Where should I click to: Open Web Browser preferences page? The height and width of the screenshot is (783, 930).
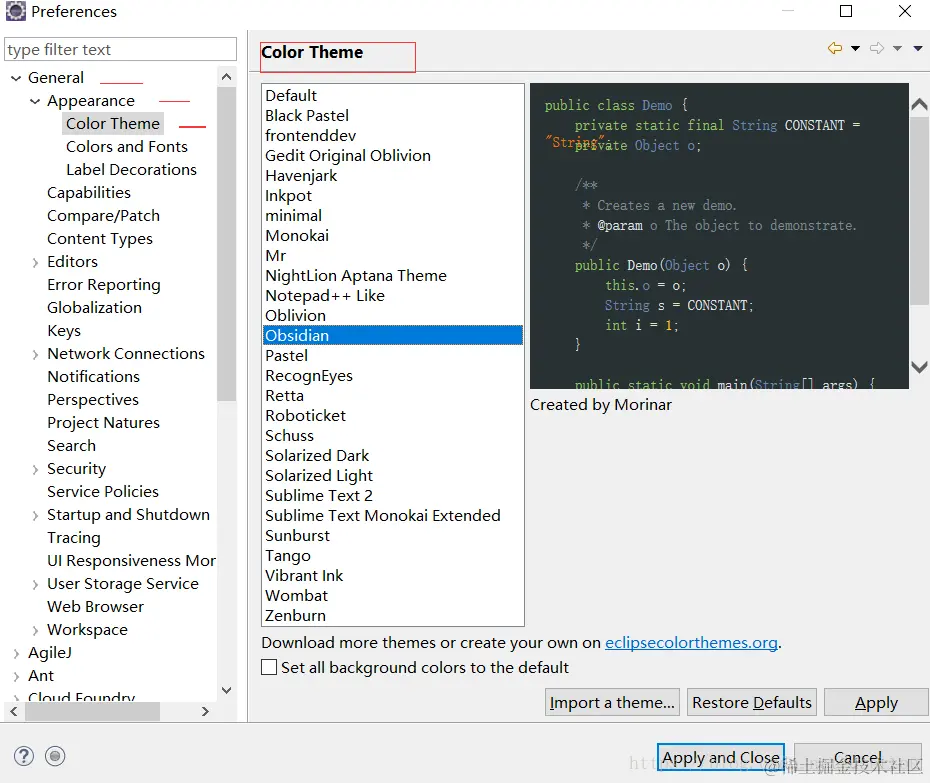[x=95, y=606]
